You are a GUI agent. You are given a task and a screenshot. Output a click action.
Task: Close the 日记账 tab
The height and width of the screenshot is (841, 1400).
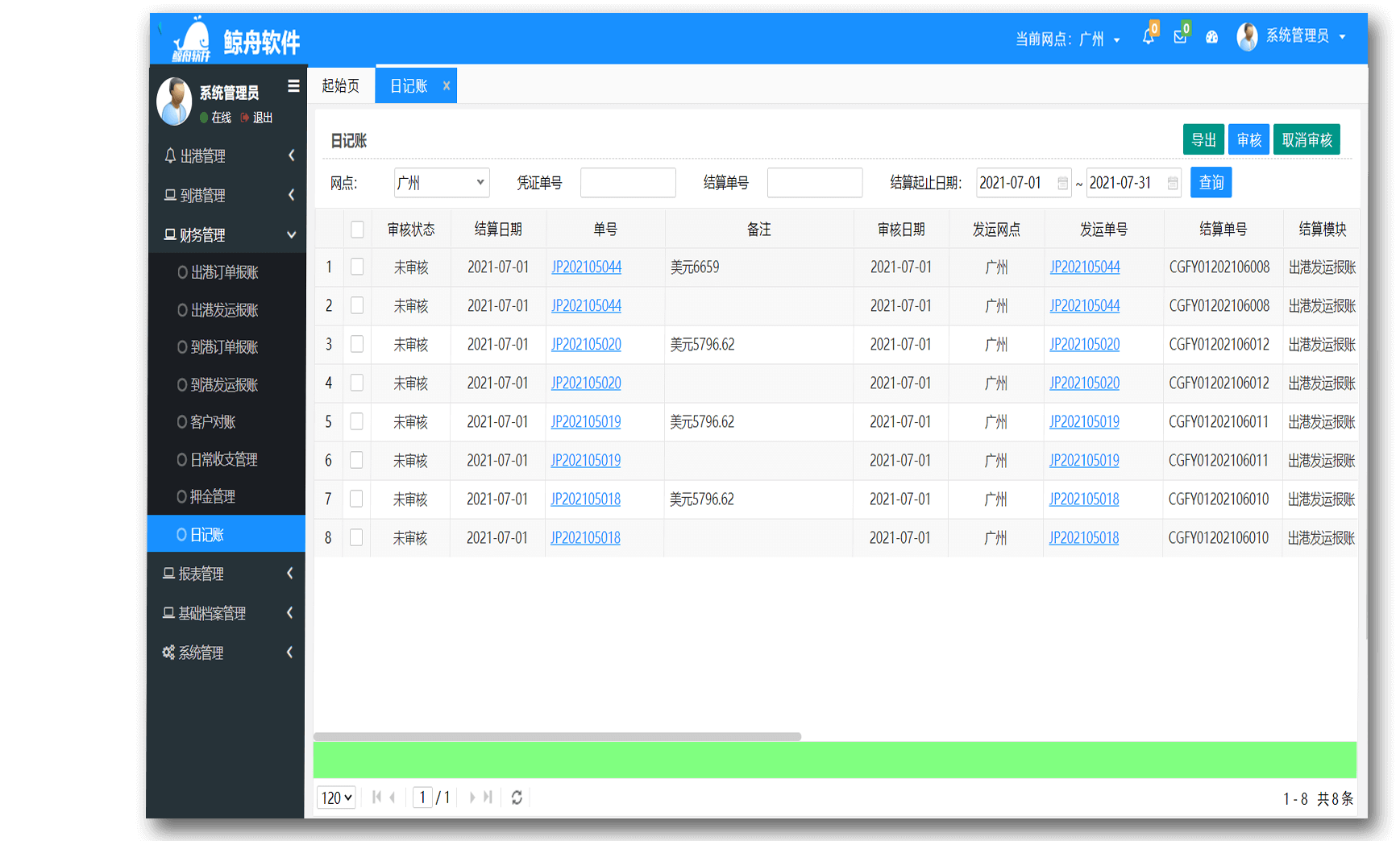click(x=446, y=86)
